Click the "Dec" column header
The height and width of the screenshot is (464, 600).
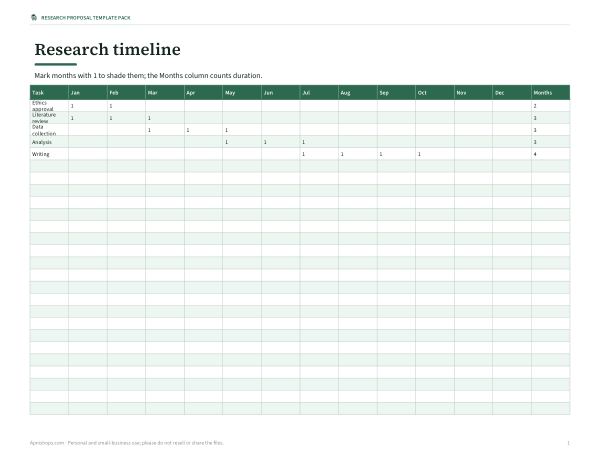[512, 93]
